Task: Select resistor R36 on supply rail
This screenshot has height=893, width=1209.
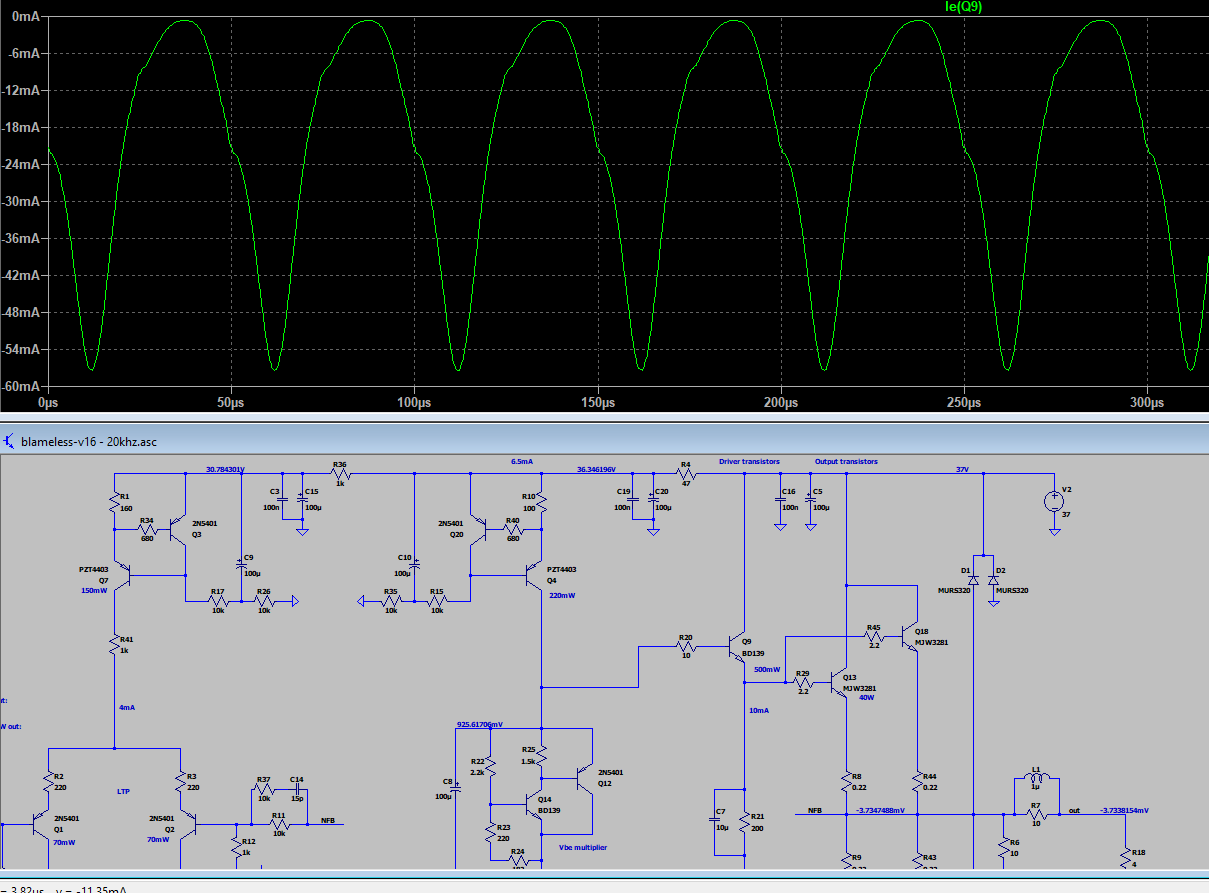Action: (340, 474)
